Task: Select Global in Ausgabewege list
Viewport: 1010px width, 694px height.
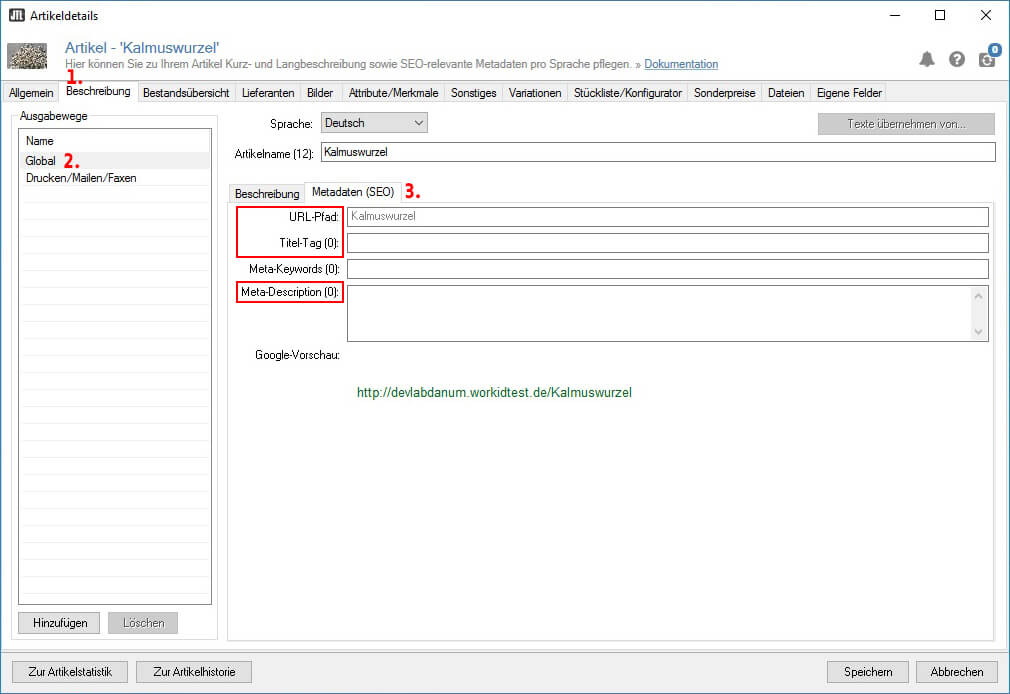Action: [41, 160]
